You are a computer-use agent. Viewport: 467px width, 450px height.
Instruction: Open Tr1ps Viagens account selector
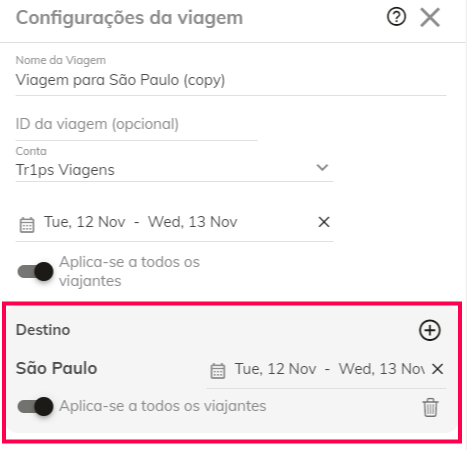click(174, 170)
